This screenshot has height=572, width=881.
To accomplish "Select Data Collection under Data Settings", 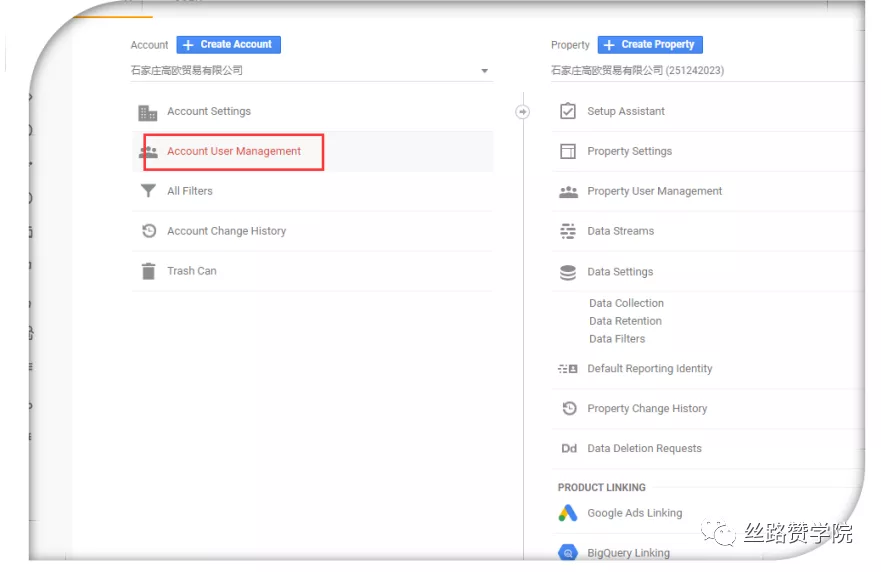I will click(x=626, y=303).
